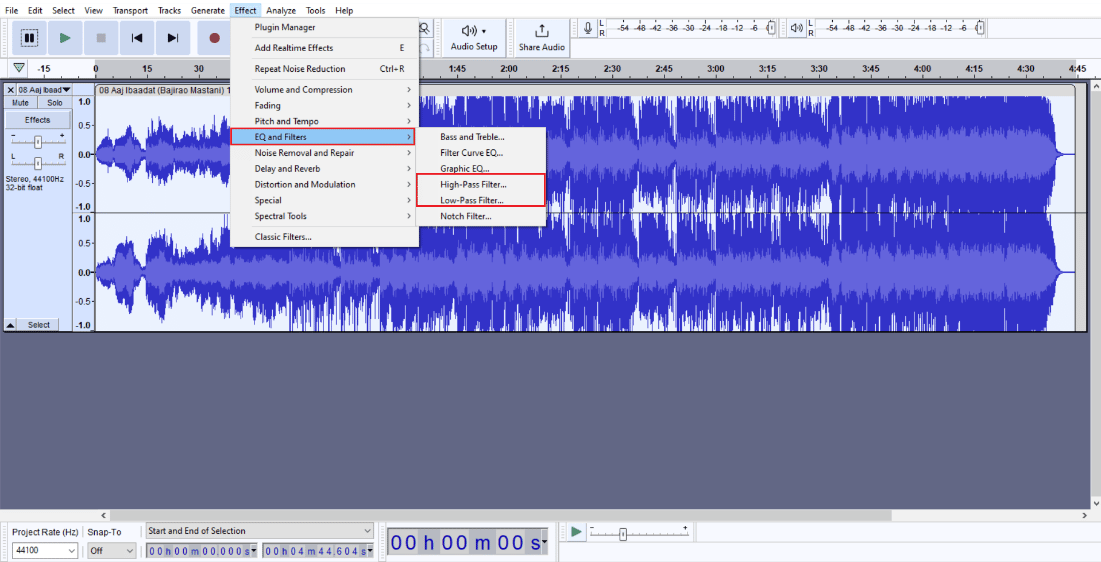Open the Analyze menu
The width and height of the screenshot is (1101, 562).
click(x=281, y=11)
